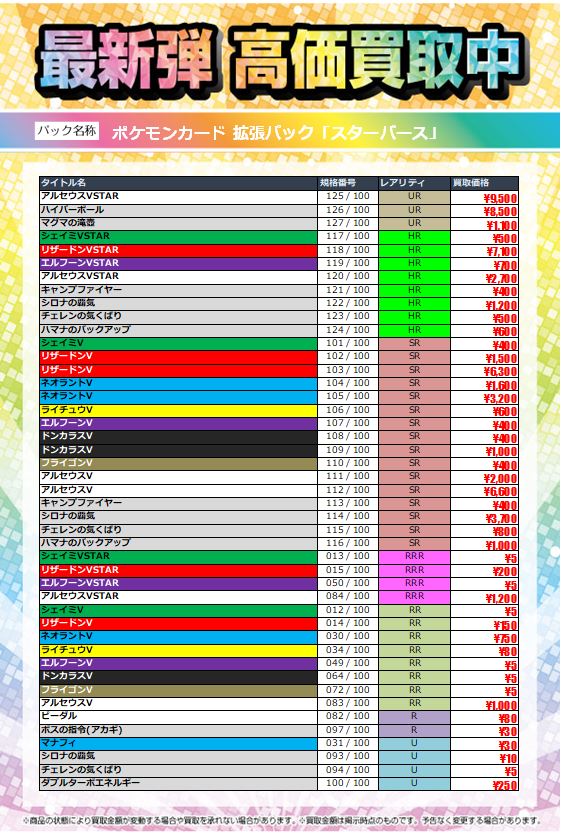This screenshot has width=565, height=840.
Task: Select the 116 / 100 number cell
Action: coord(348,543)
